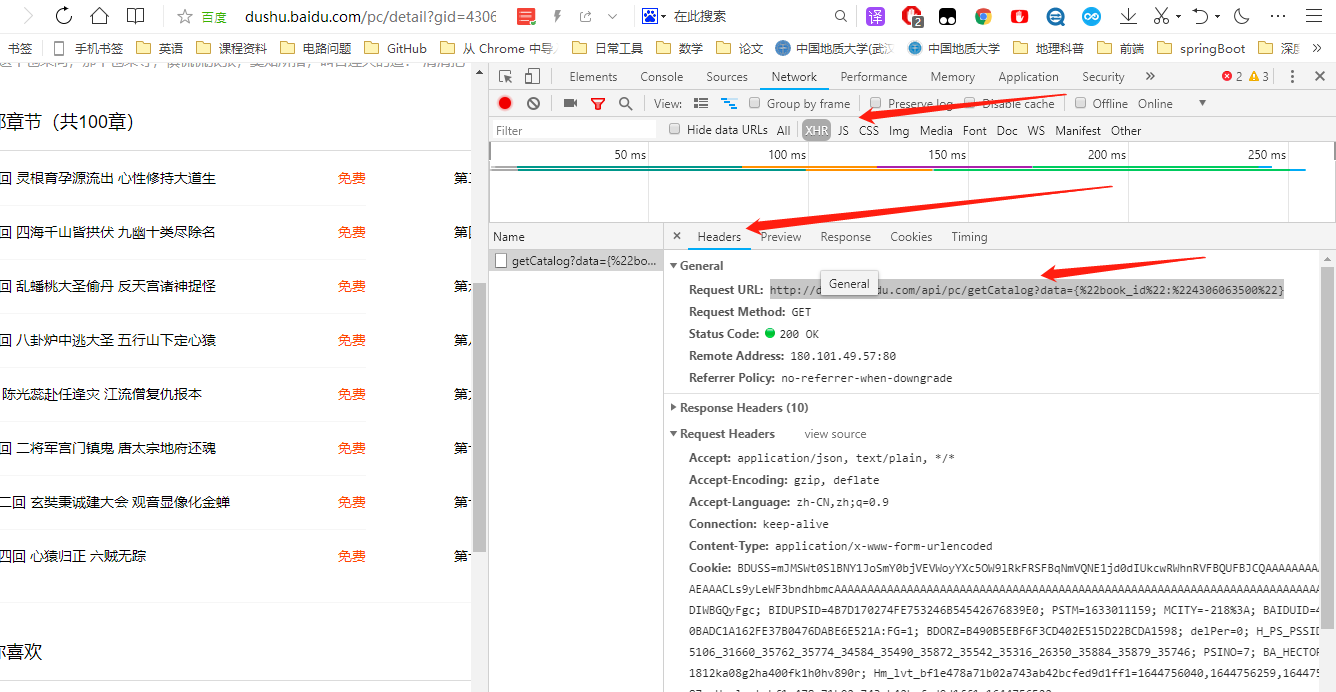
Task: Open the Performance tab
Action: click(x=874, y=77)
